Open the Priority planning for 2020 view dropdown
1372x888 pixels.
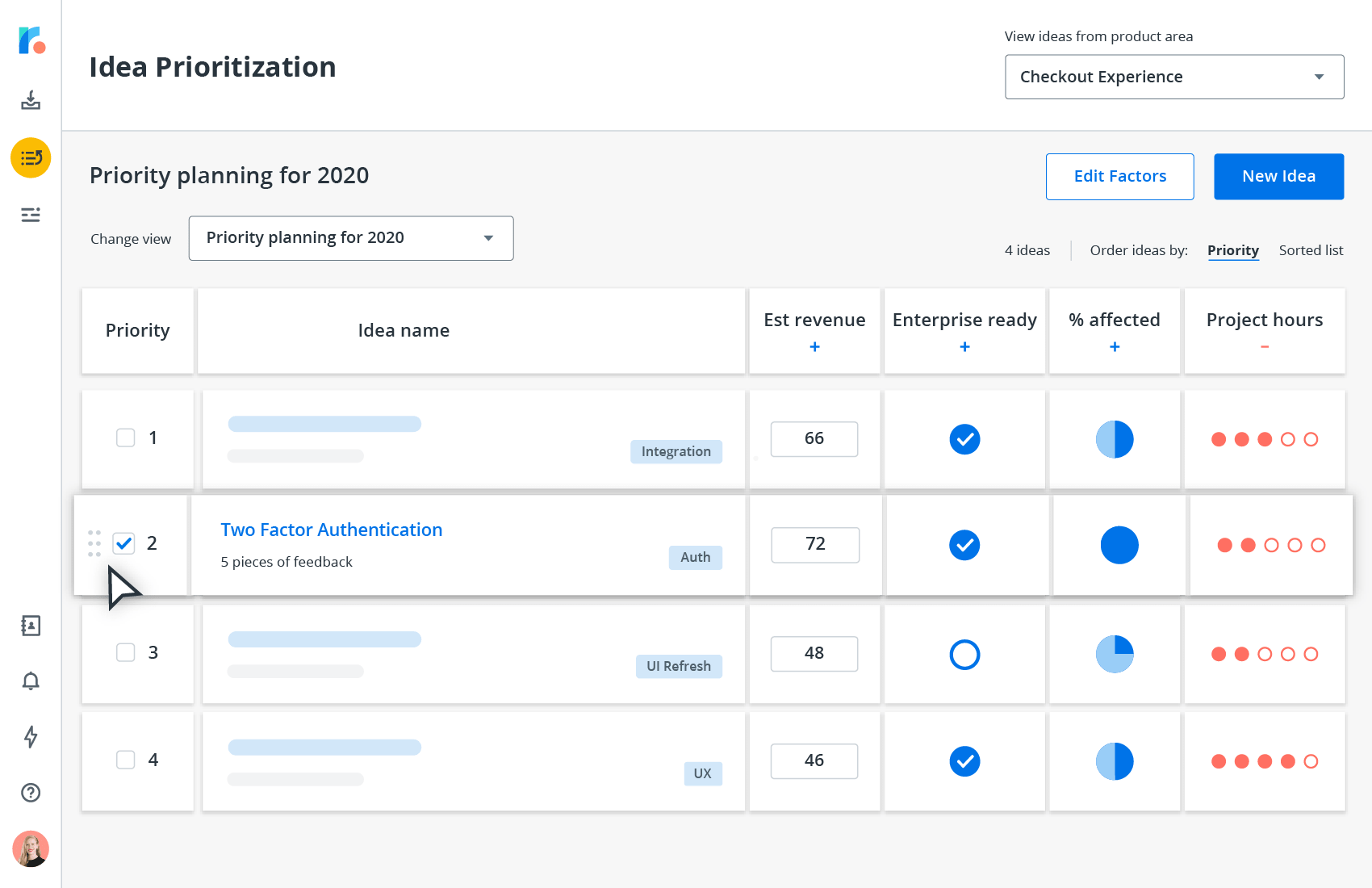coord(351,238)
